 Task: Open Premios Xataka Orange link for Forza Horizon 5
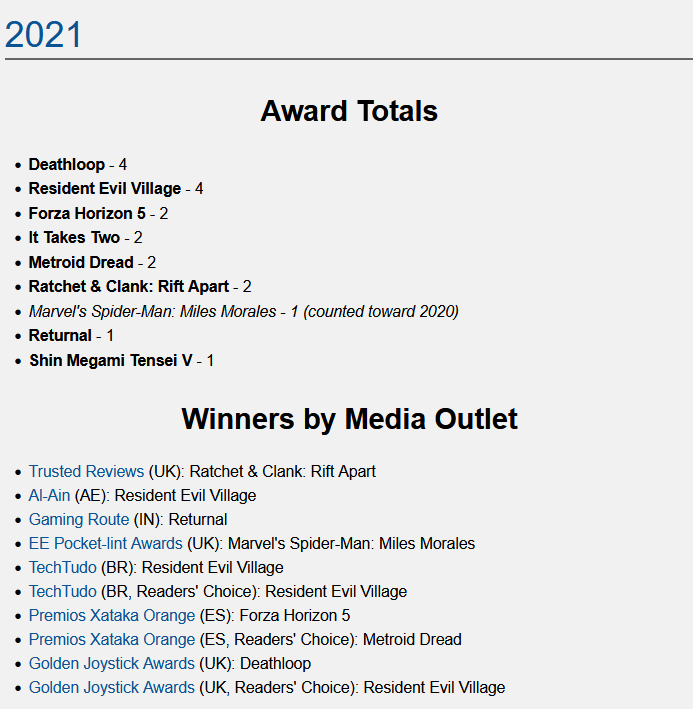(x=112, y=615)
